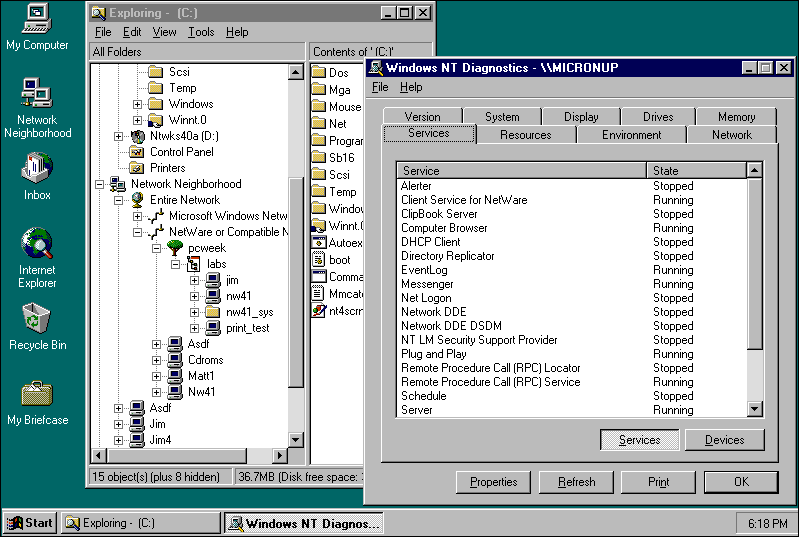Select Autoexec file icon in contents pane
Screen dimensions: 799x537
click(x=318, y=243)
